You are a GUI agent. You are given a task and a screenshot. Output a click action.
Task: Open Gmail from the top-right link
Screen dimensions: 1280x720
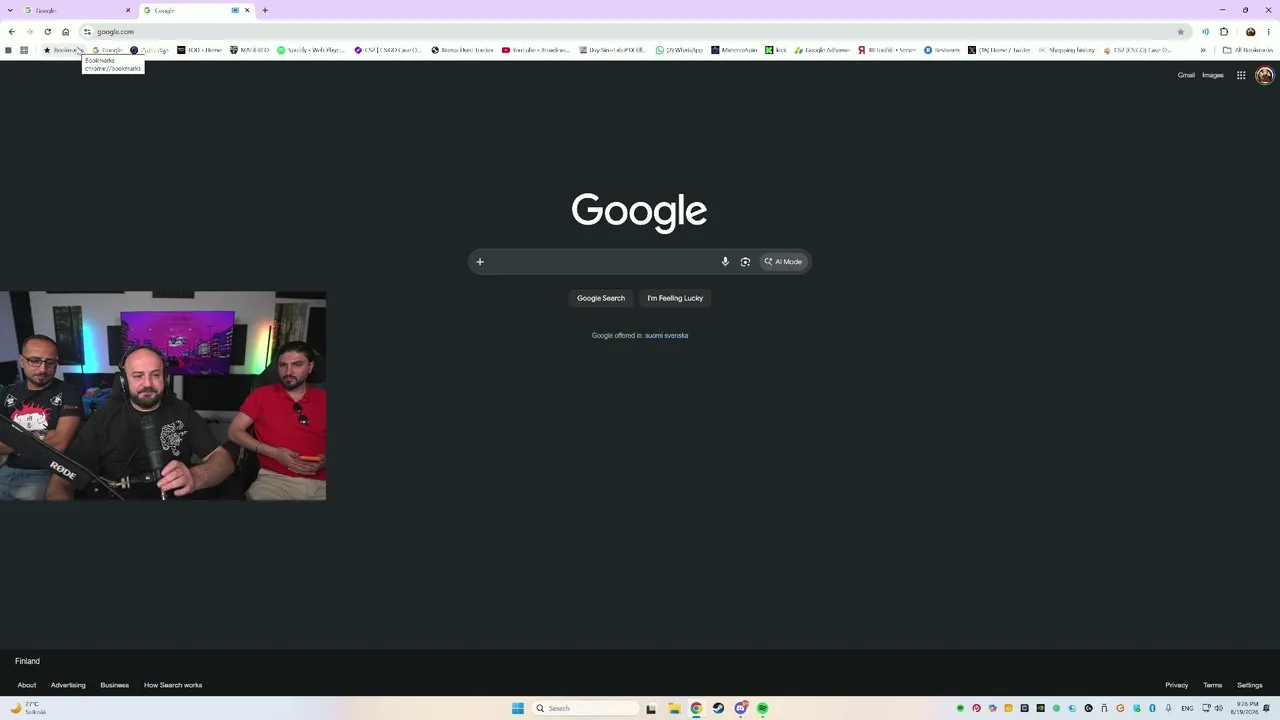click(1186, 75)
